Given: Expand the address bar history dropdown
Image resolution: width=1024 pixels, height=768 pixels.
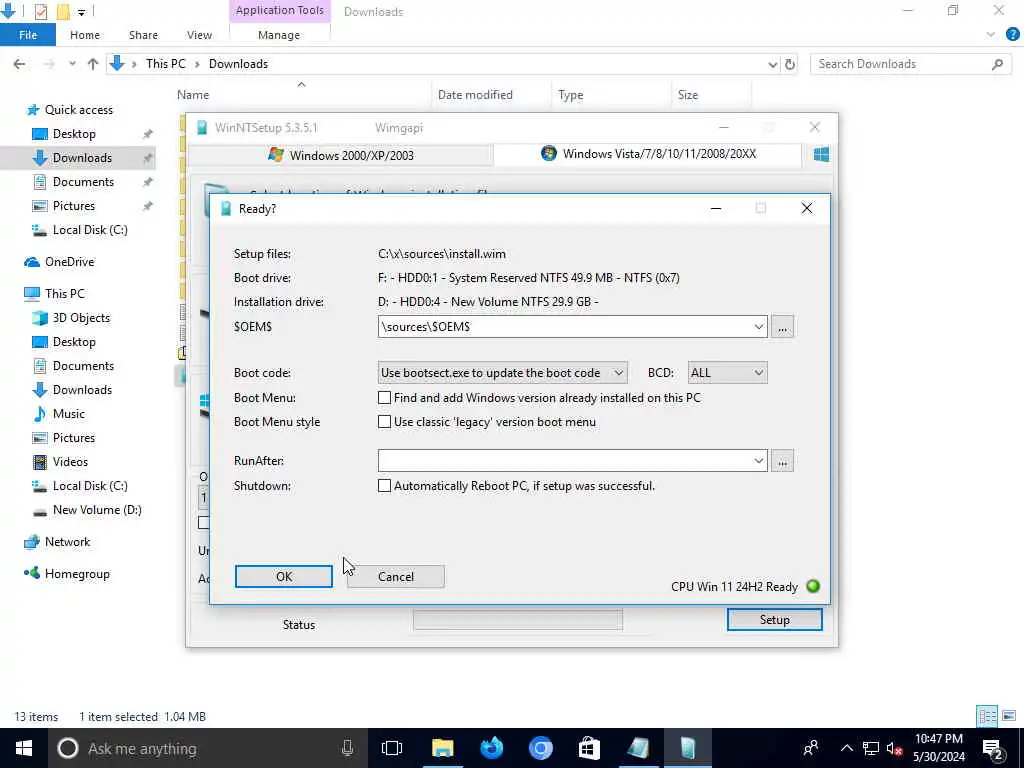Looking at the screenshot, I should point(773,64).
